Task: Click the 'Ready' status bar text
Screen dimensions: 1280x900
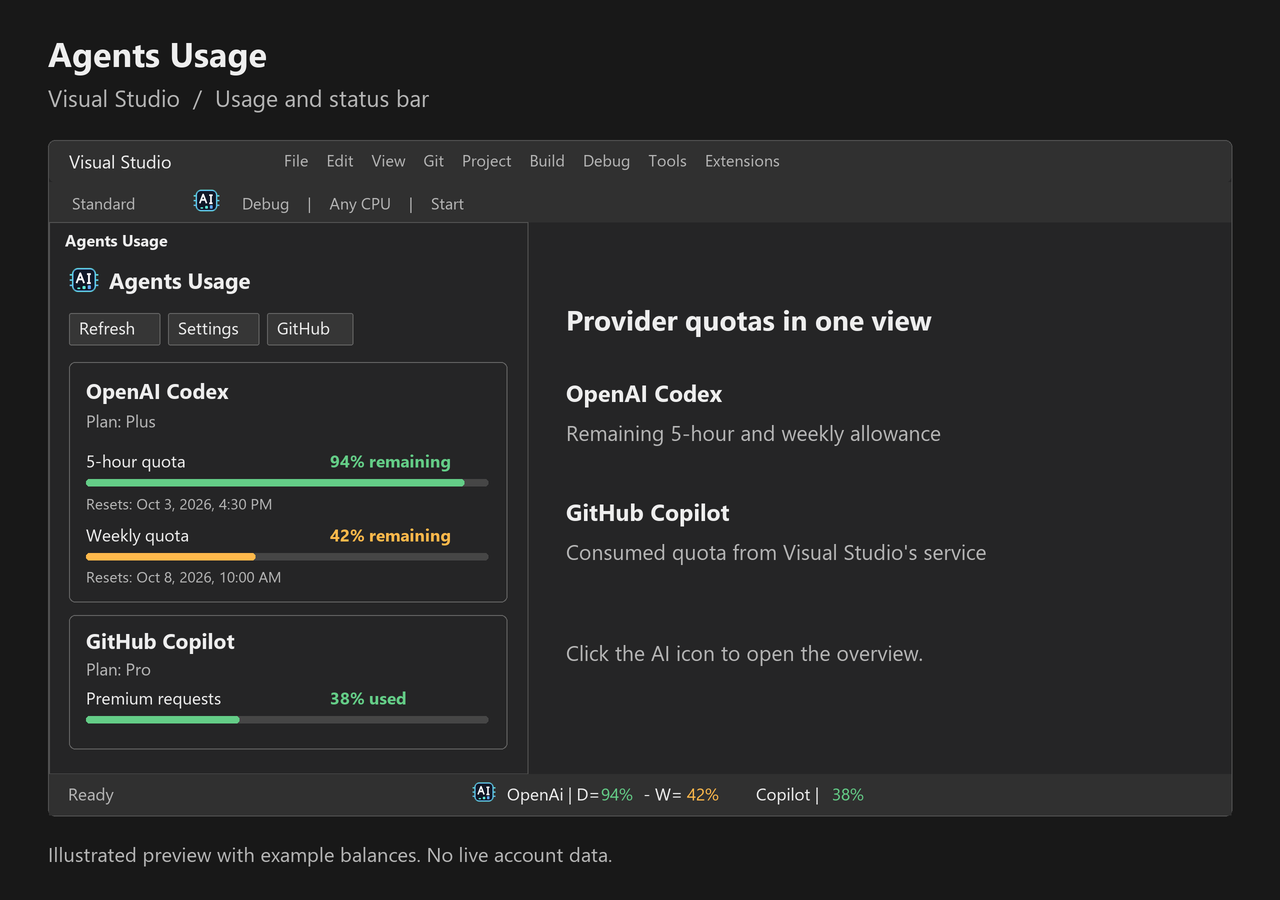Action: (91, 795)
